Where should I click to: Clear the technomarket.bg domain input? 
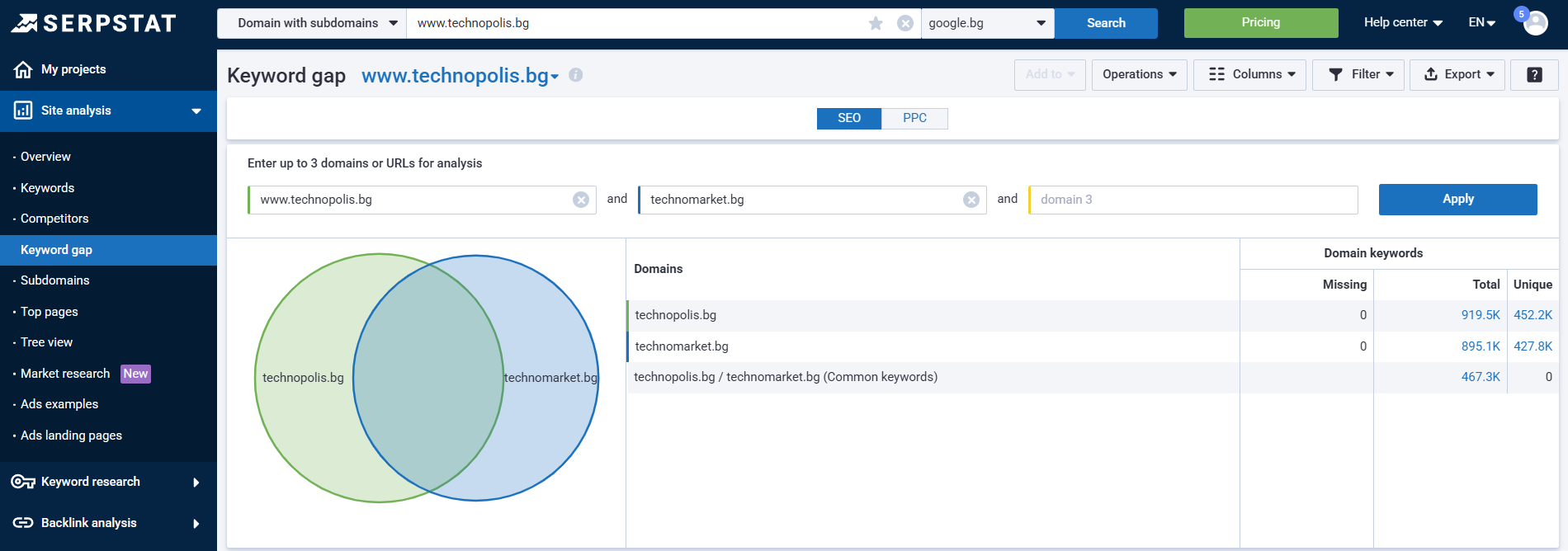(971, 200)
